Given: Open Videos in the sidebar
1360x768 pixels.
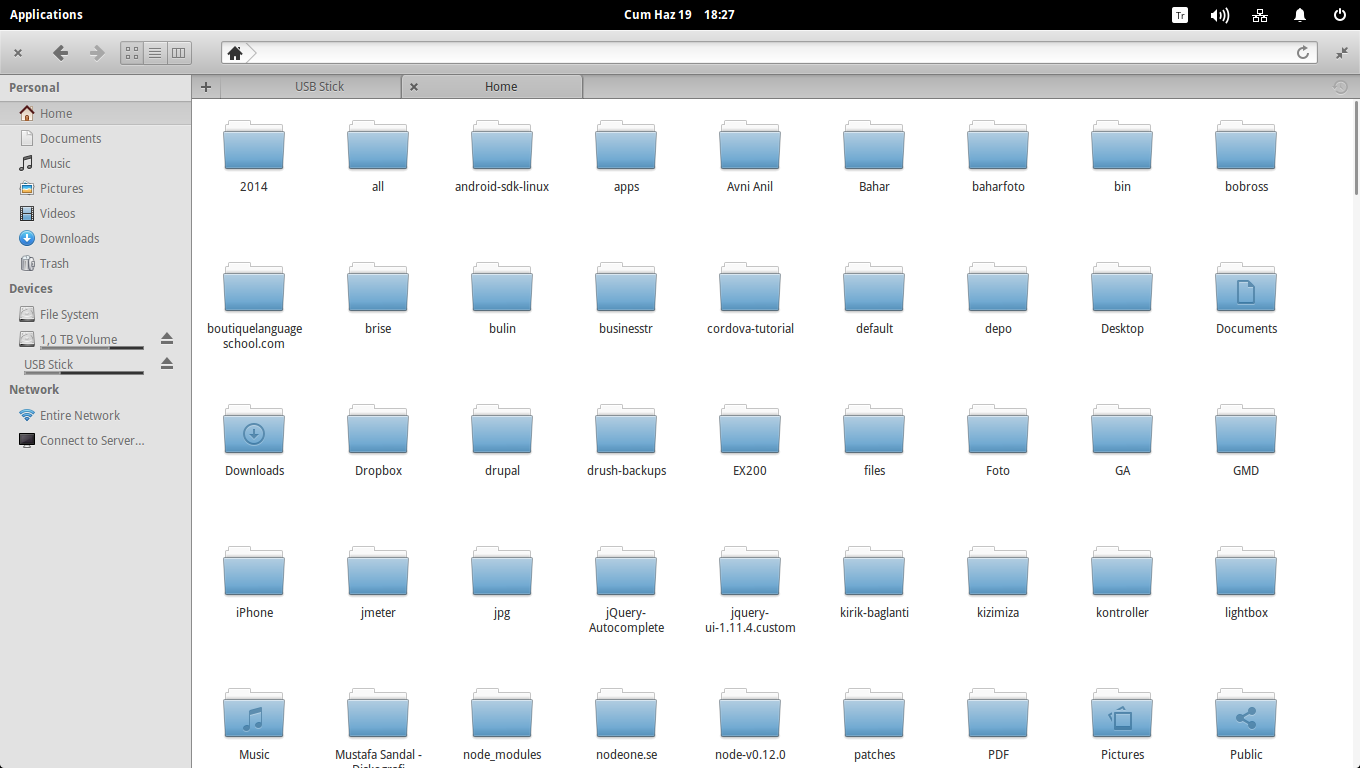Looking at the screenshot, I should [x=95, y=213].
